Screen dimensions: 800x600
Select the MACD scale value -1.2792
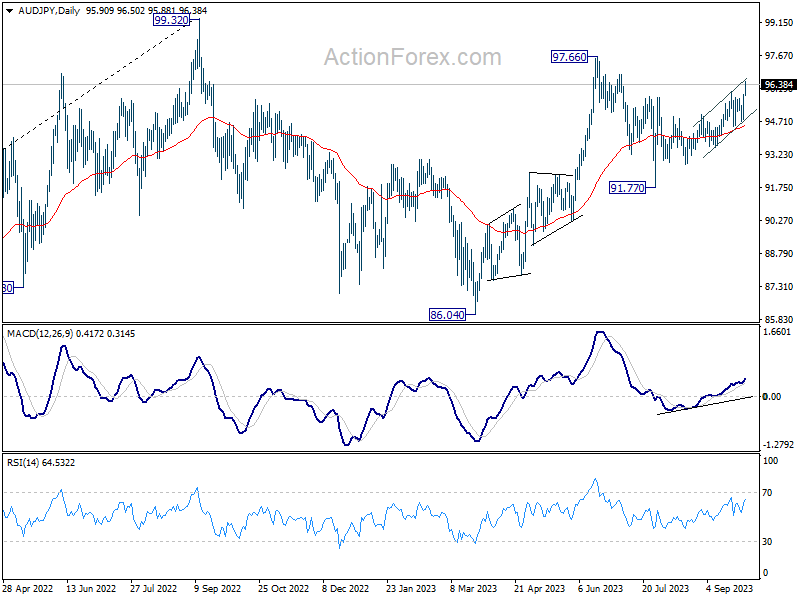tap(778, 444)
